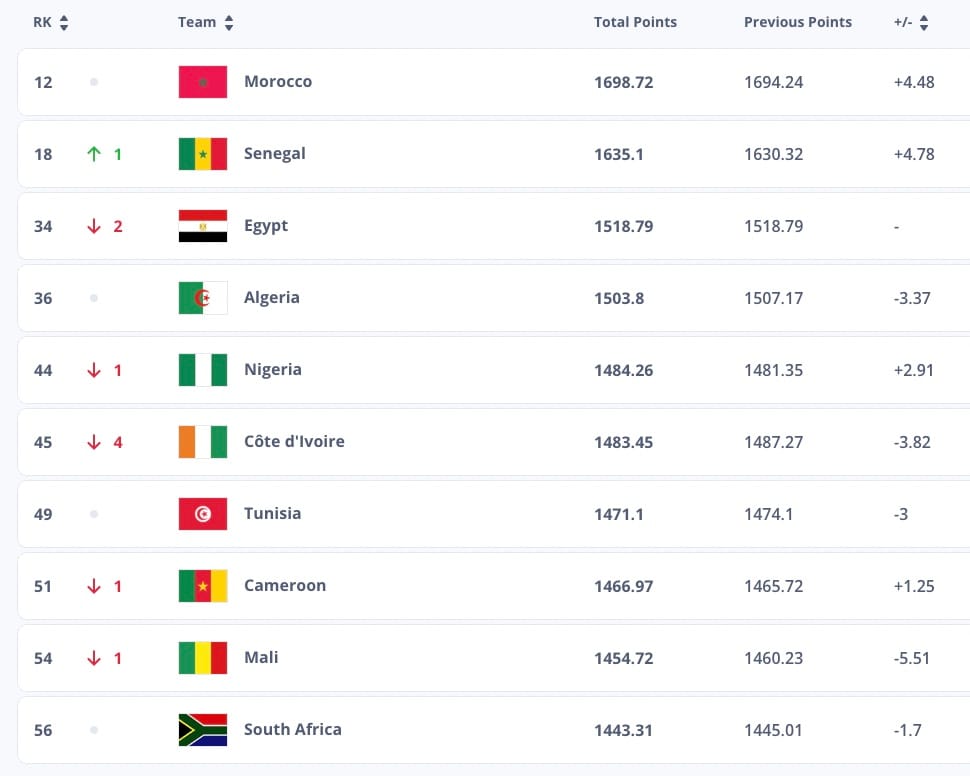The width and height of the screenshot is (970, 776).
Task: Select the Total Points column header
Action: coord(635,22)
